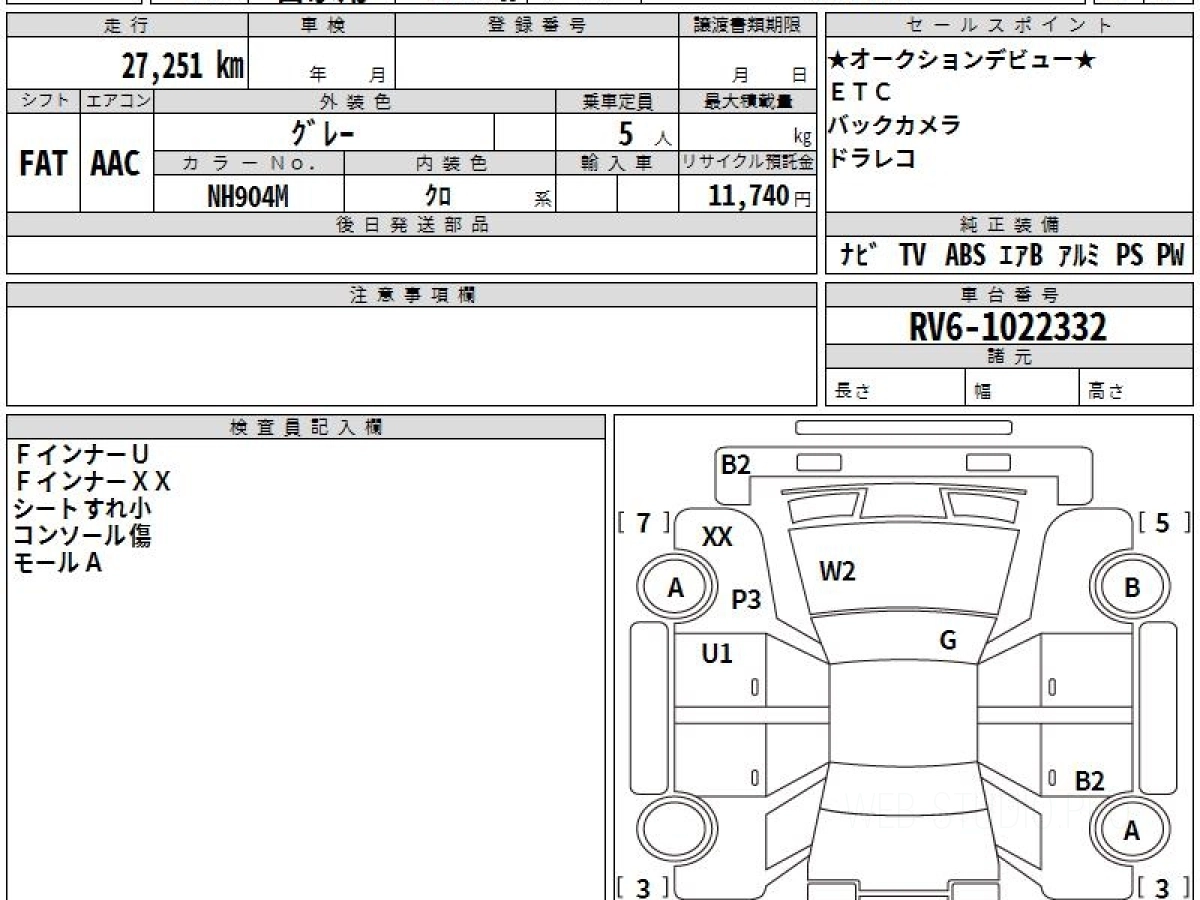Select the FインナーU inspector note
Image resolution: width=1200 pixels, height=900 pixels.
pos(81,455)
